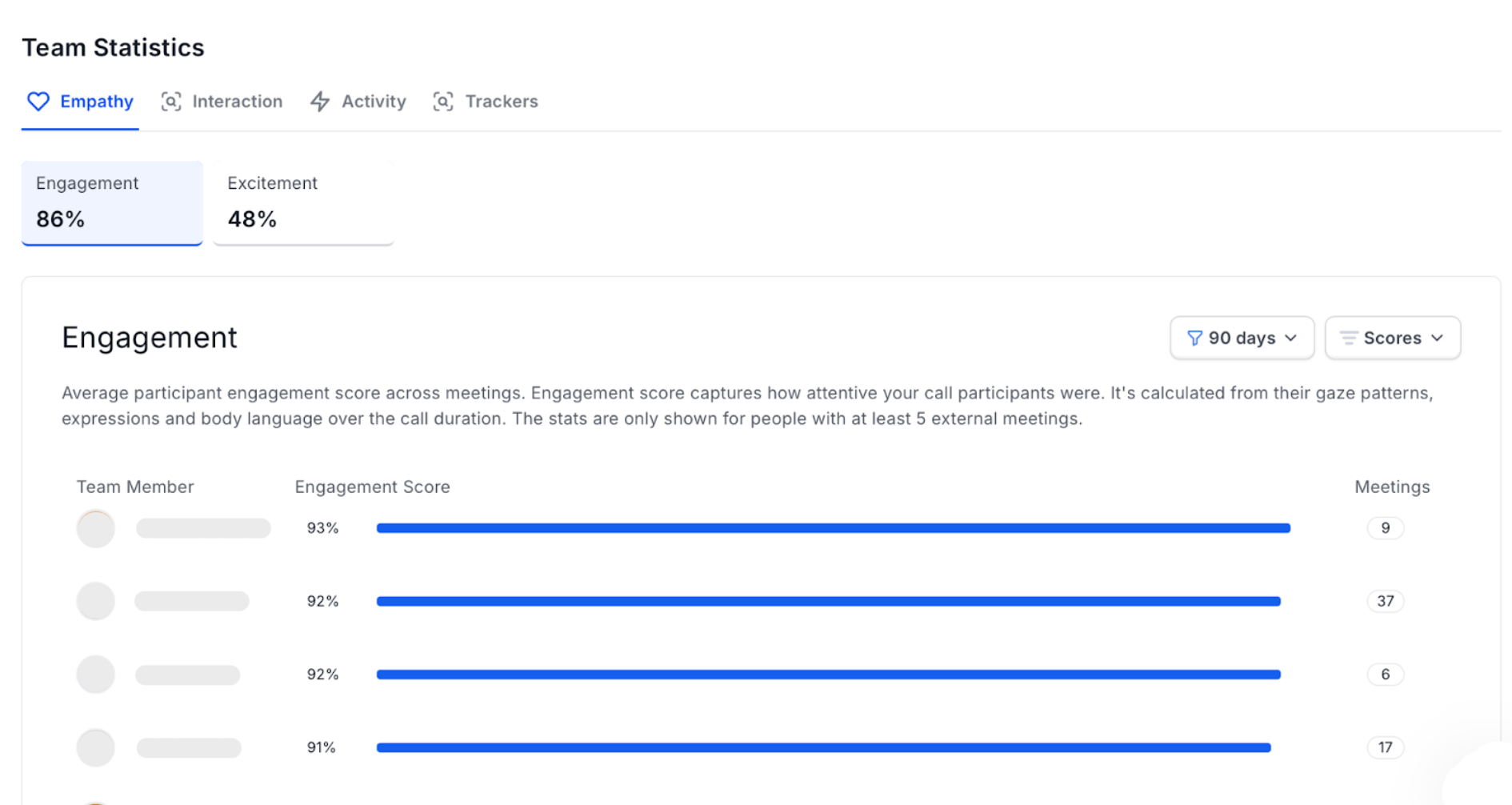This screenshot has height=805, width=1512.
Task: Click the engagement bar in the 37 meetings row
Action: coord(829,602)
